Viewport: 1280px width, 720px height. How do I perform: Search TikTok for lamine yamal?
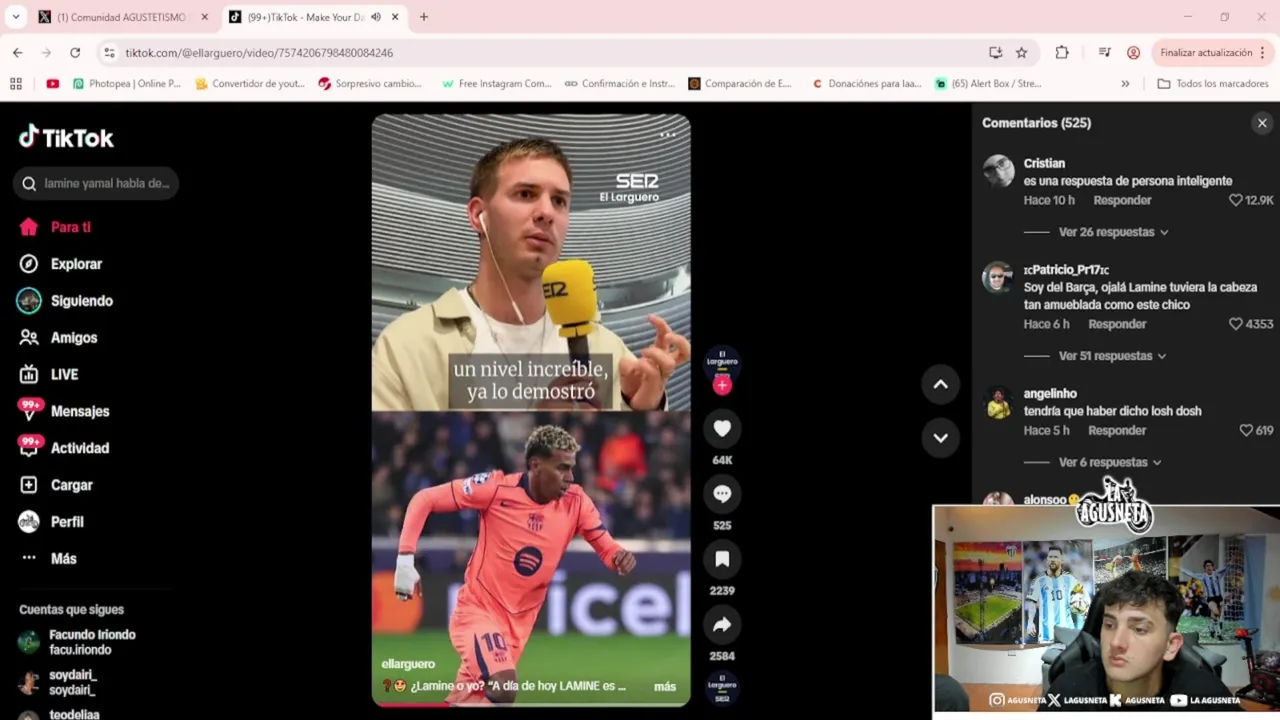coord(97,183)
